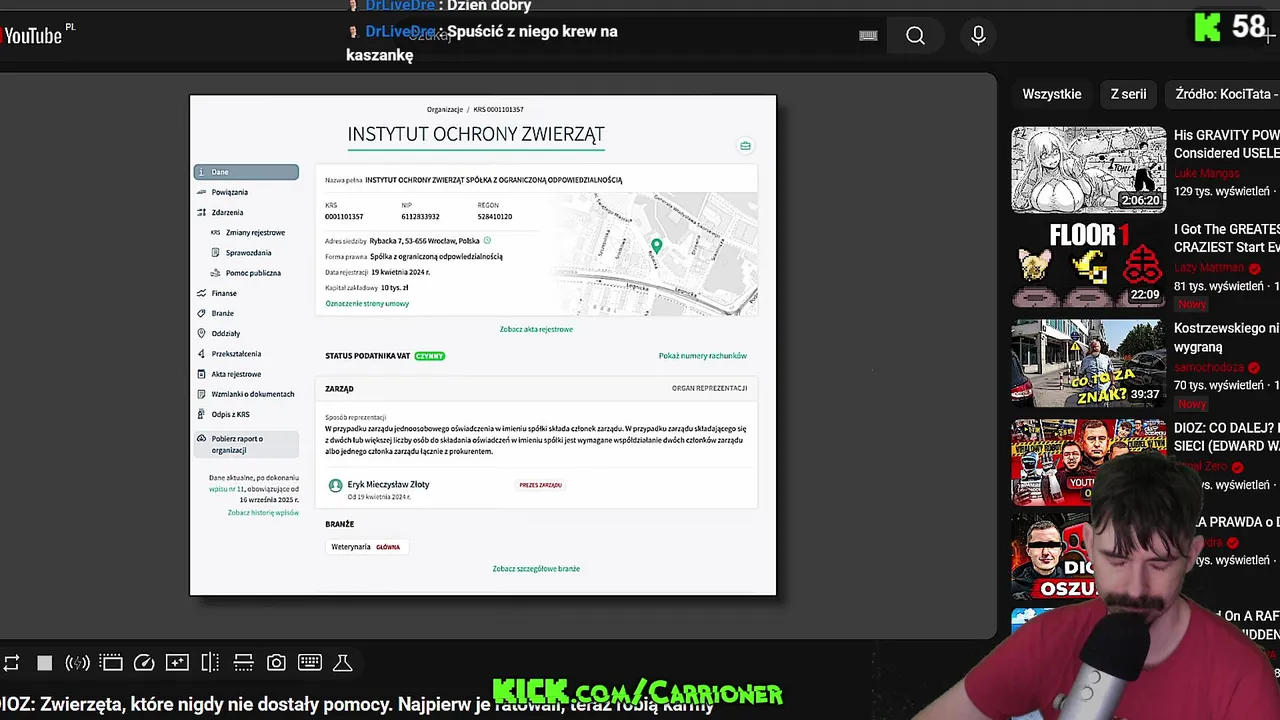Click the briefcase icon near the title

coord(745,146)
